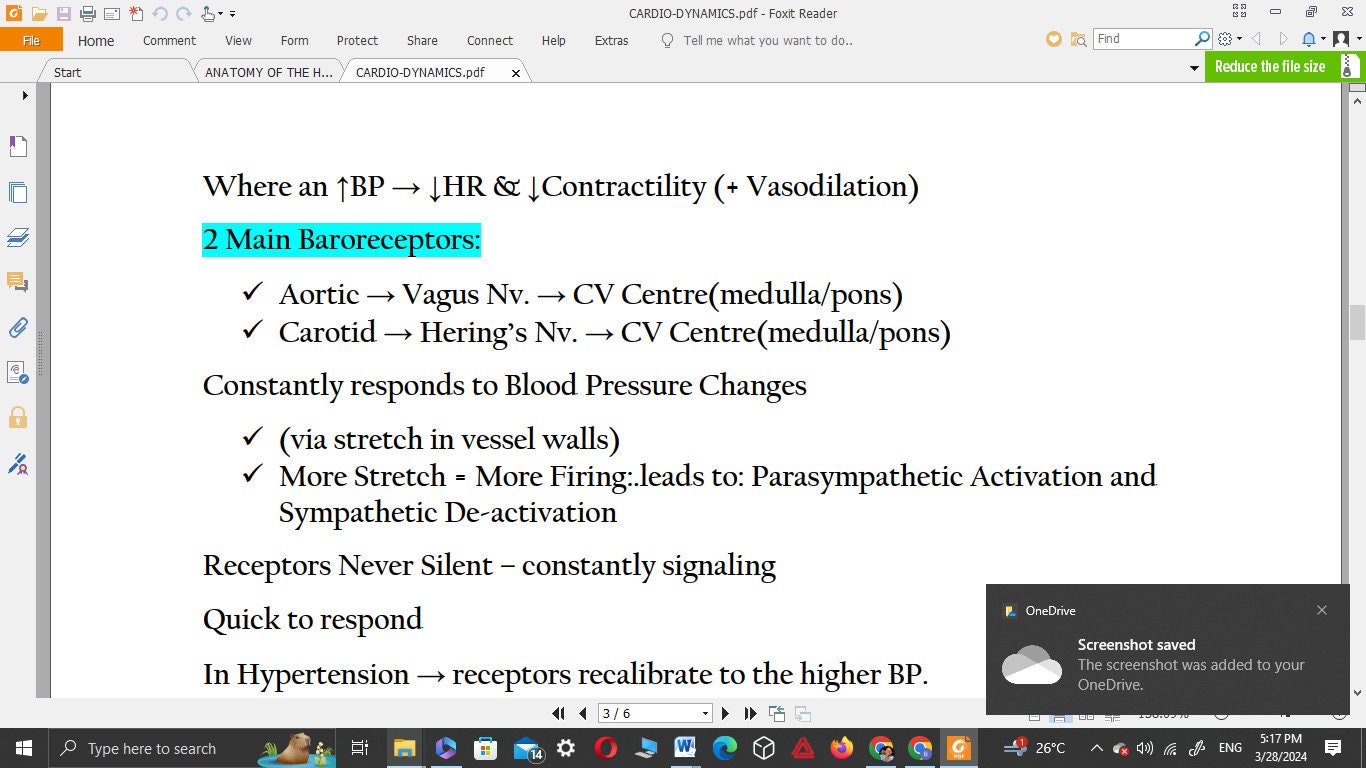Go to the previous page arrow
Image resolution: width=1366 pixels, height=768 pixels.
[x=583, y=713]
